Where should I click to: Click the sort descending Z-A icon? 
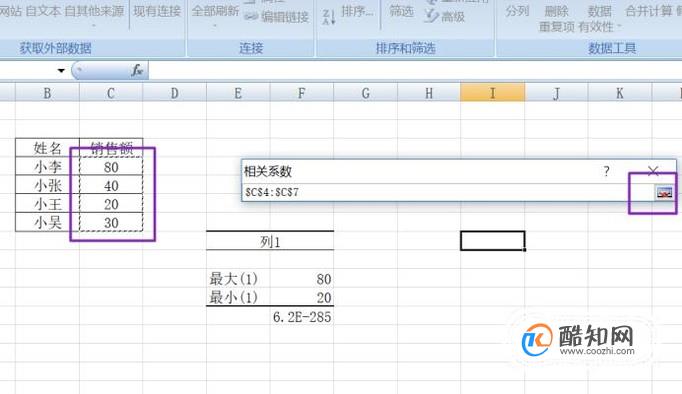point(329,17)
